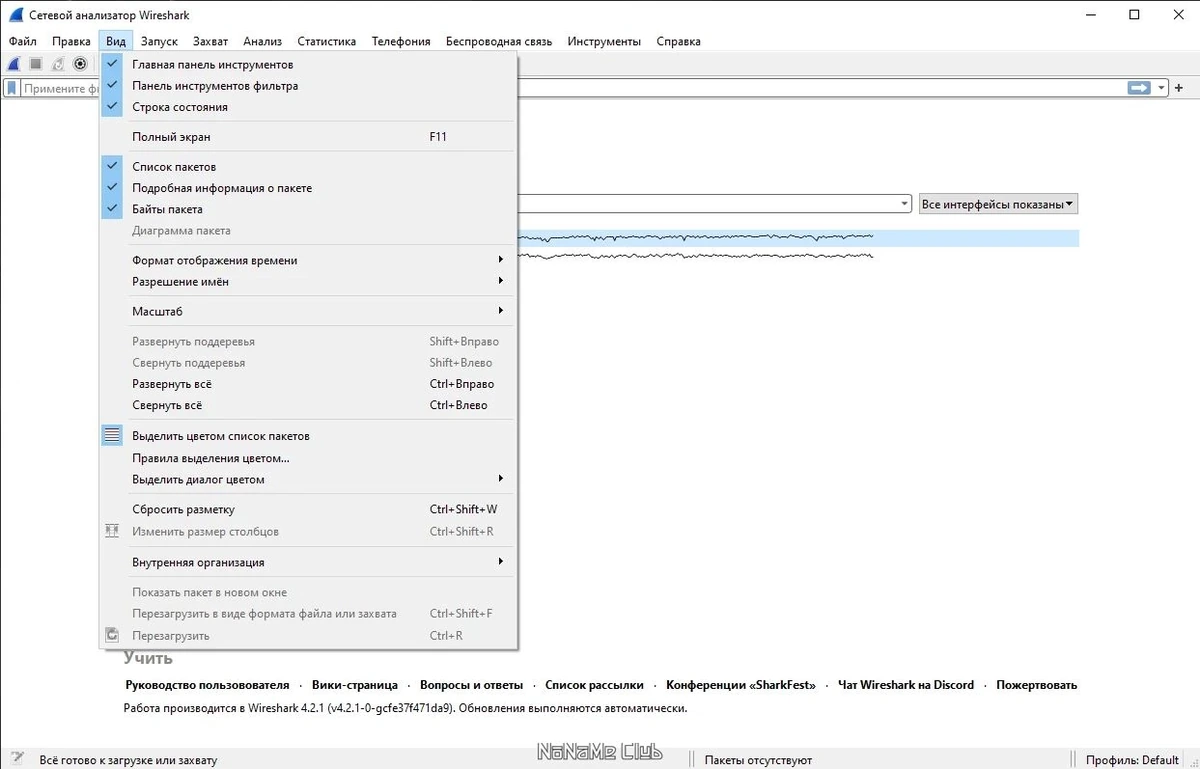The image size is (1200, 769).
Task: Click the resize columns icon in menu
Action: pyautogui.click(x=112, y=532)
